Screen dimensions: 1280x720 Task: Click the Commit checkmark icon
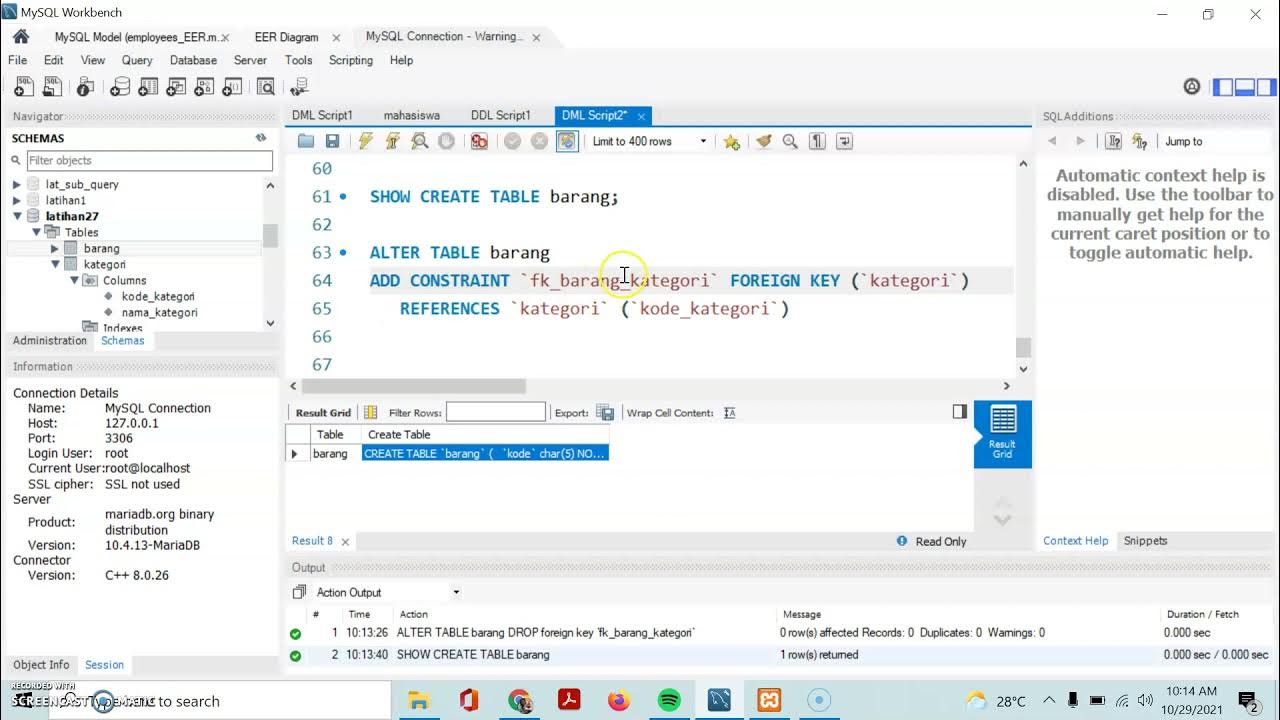[x=512, y=141]
